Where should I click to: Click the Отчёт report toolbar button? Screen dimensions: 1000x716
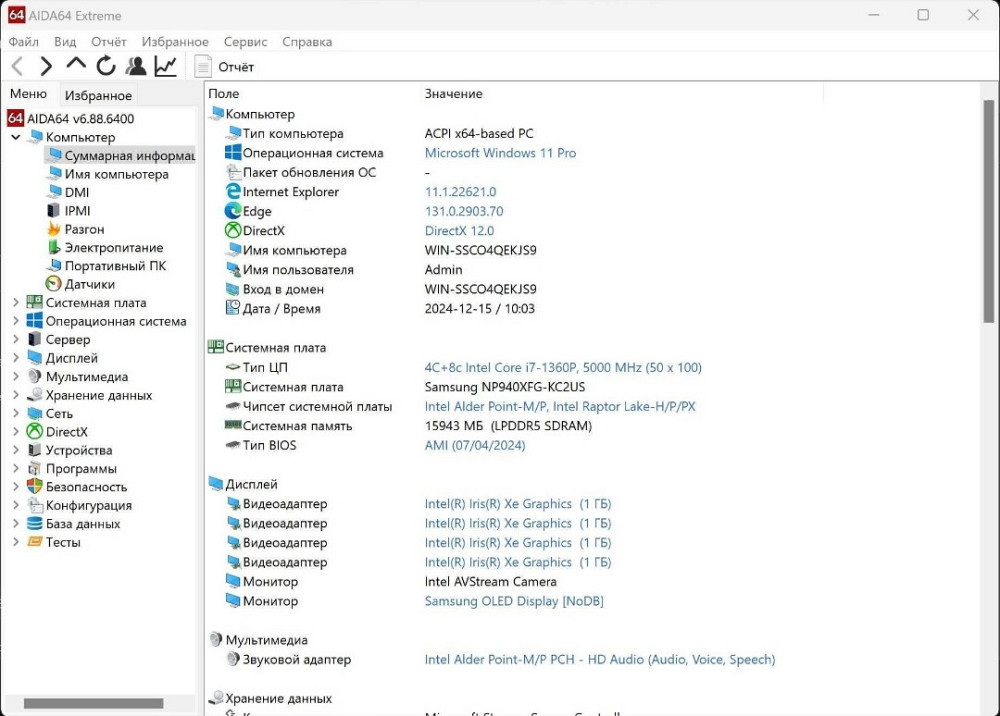click(x=224, y=67)
